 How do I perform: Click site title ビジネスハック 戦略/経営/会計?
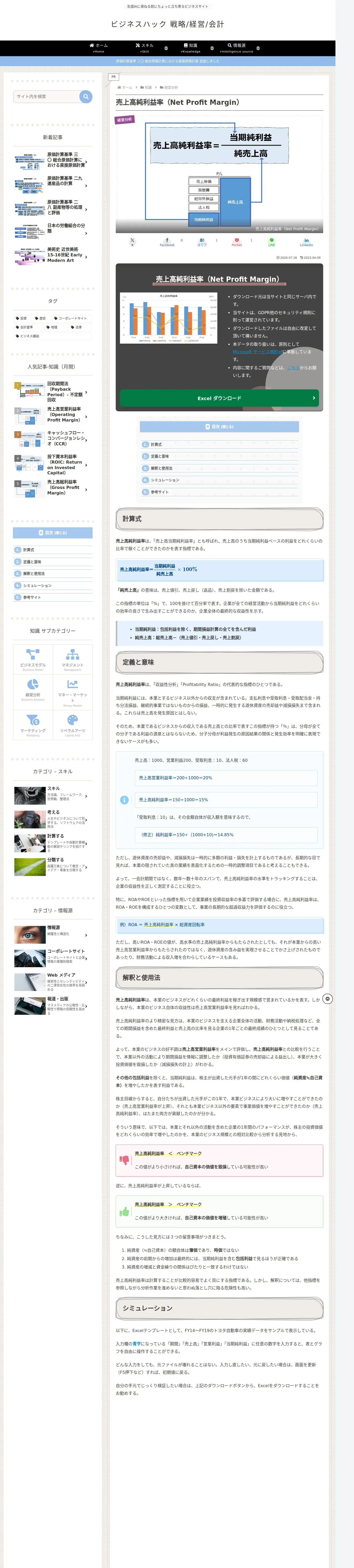coord(167,24)
